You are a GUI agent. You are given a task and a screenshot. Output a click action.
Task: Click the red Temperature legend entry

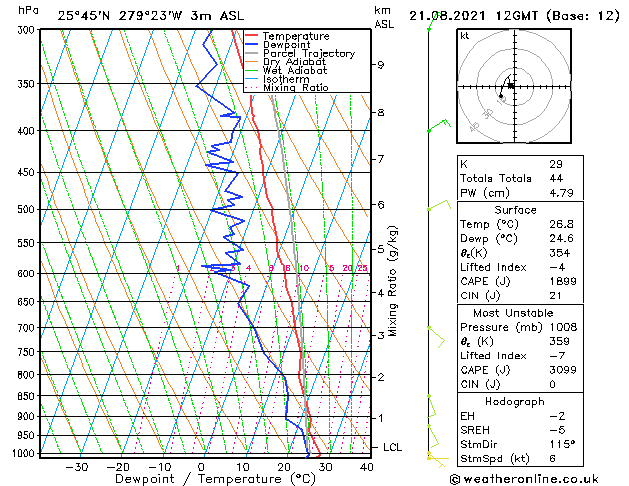(297, 36)
